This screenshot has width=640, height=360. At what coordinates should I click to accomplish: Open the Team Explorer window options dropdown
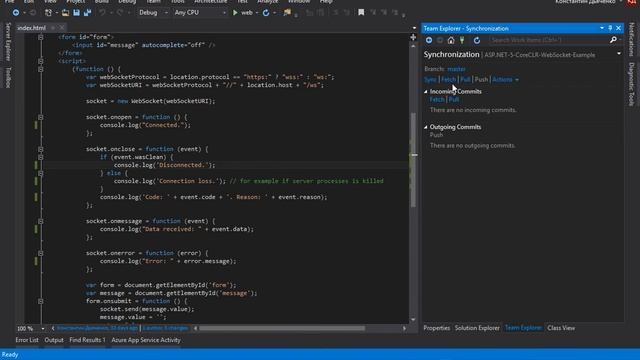602,28
